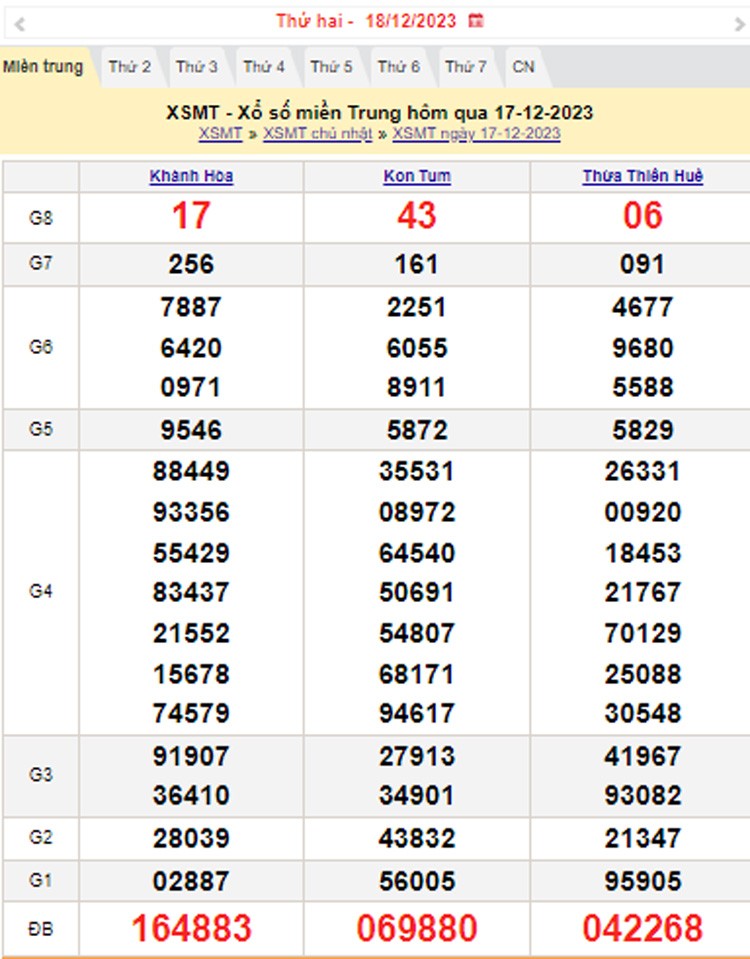This screenshot has height=959, width=750.
Task: Click Khánh Hòa special prize number 164883
Action: coord(191,928)
